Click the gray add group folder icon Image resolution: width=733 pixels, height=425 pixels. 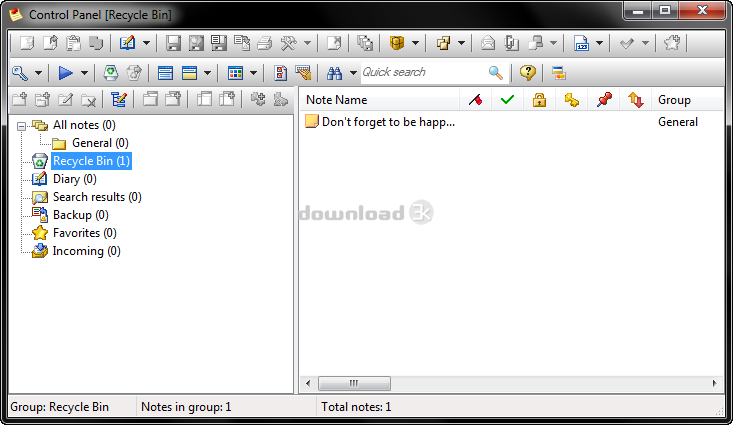tap(20, 99)
